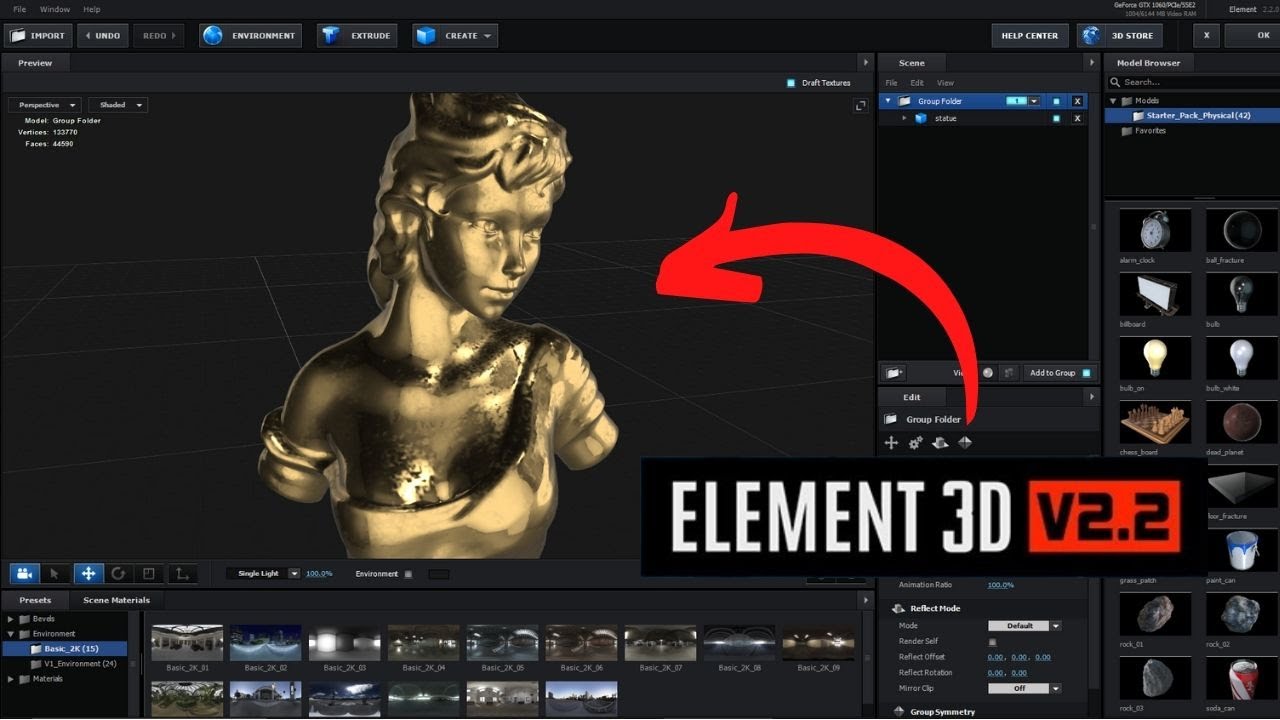The width and height of the screenshot is (1280, 720).
Task: Activate the rotate tool
Action: [118, 574]
